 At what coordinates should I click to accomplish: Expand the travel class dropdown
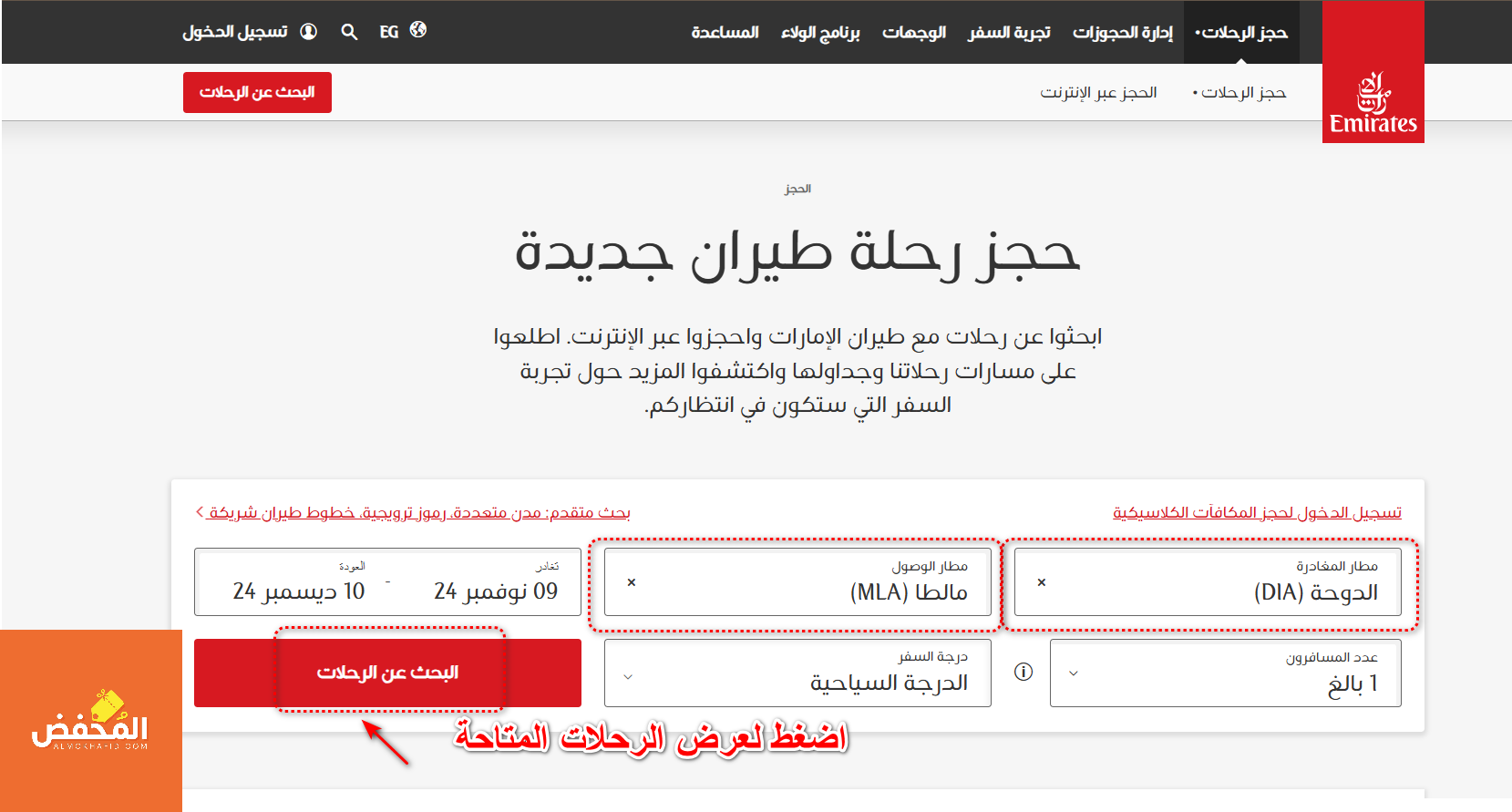pos(628,676)
